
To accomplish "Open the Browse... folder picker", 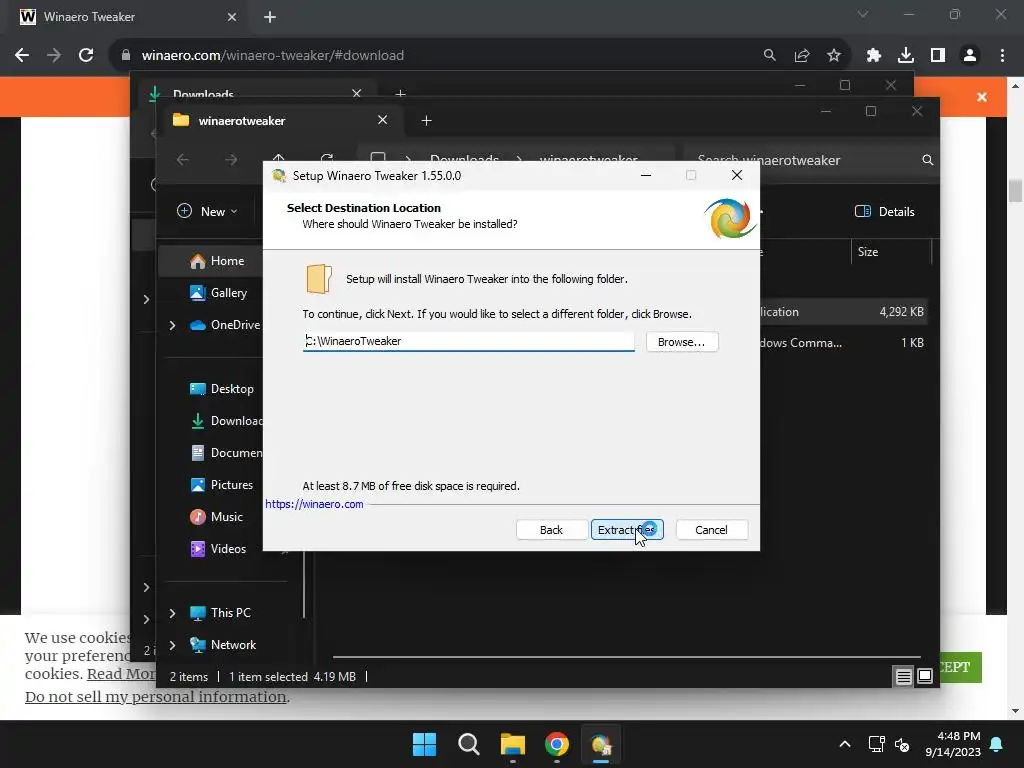I will [x=682, y=342].
